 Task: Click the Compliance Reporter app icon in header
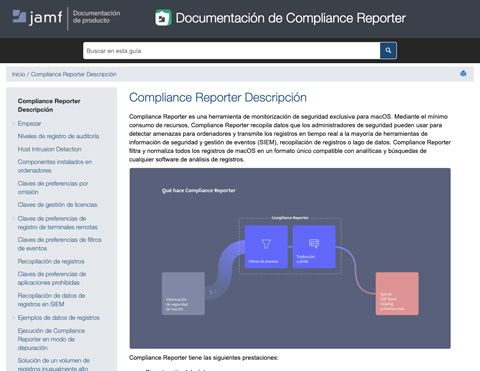click(163, 18)
